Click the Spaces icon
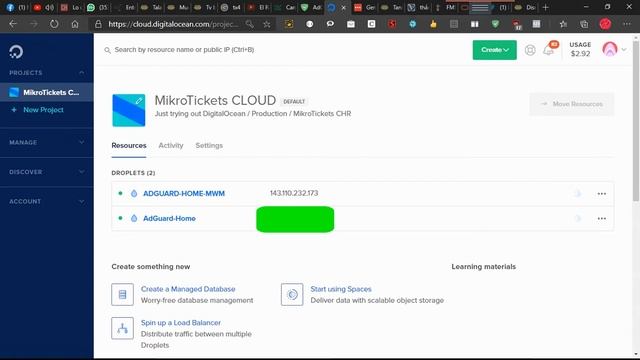Viewport: 640px width, 360px height. (x=292, y=294)
